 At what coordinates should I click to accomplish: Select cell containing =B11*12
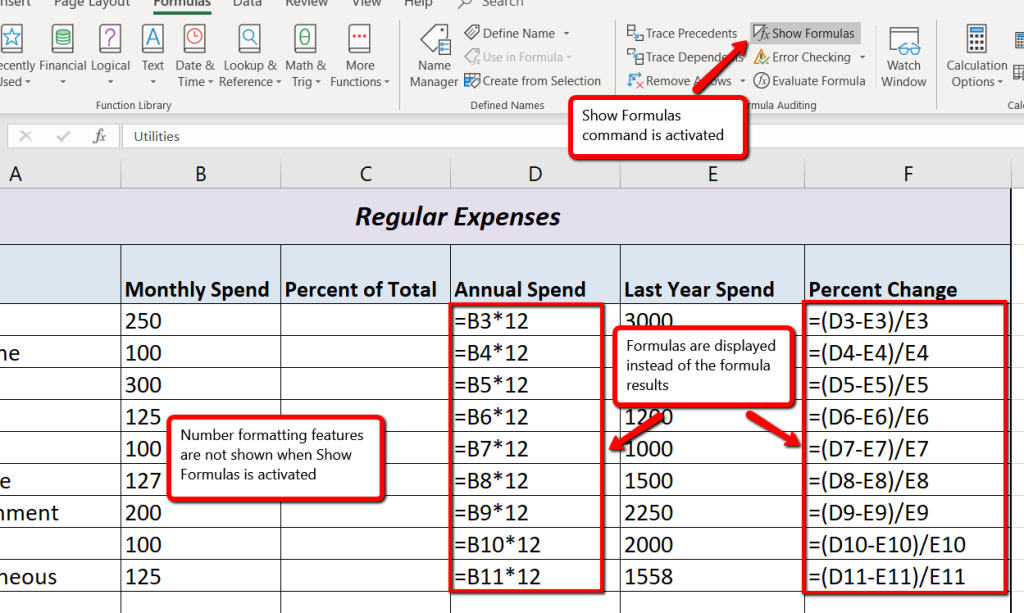click(536, 576)
